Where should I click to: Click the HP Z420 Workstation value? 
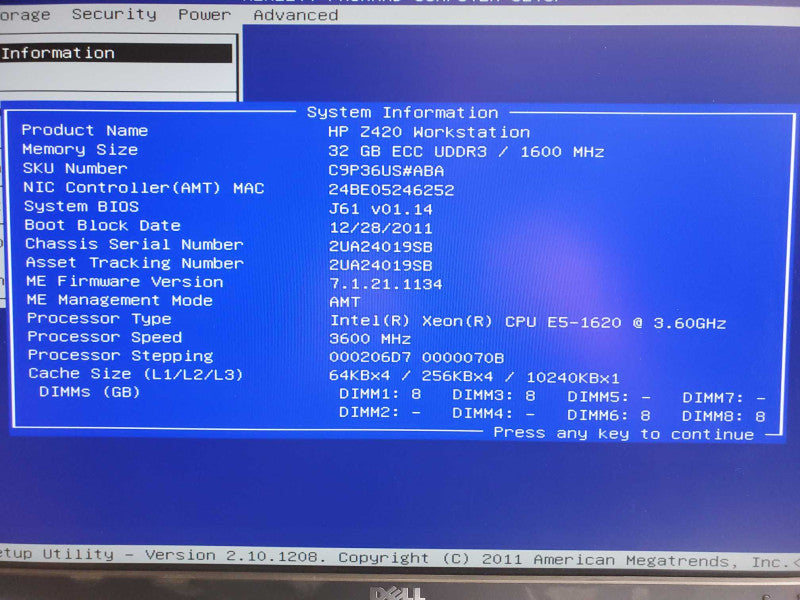(x=429, y=132)
